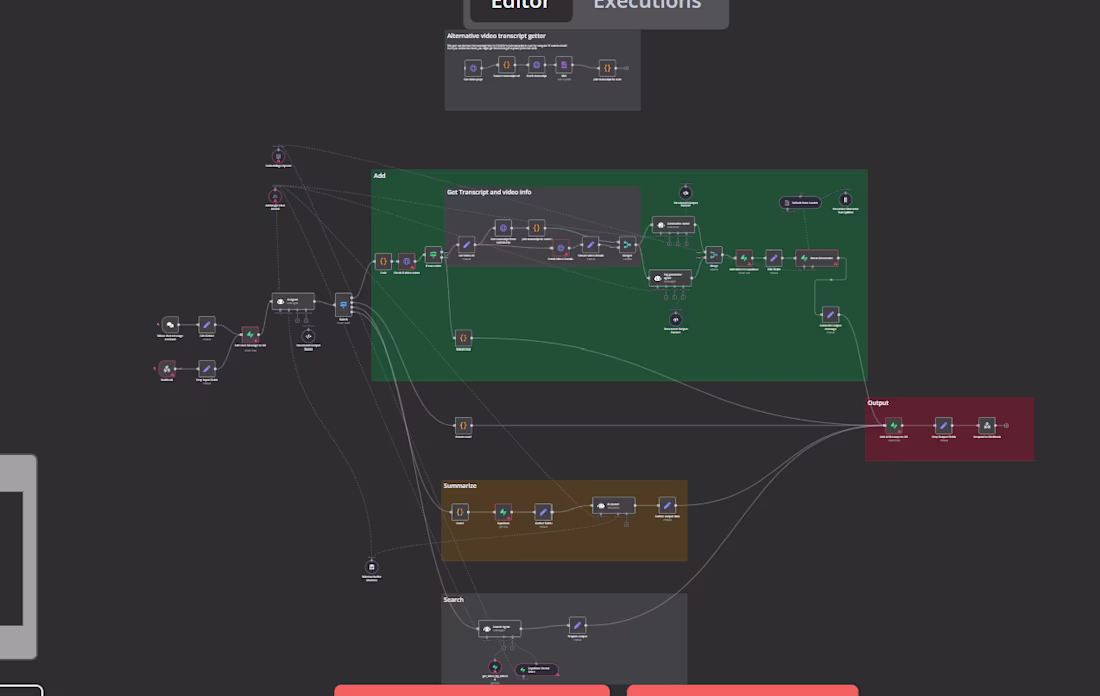
Task: Switch to the Executions tab
Action: (x=648, y=6)
